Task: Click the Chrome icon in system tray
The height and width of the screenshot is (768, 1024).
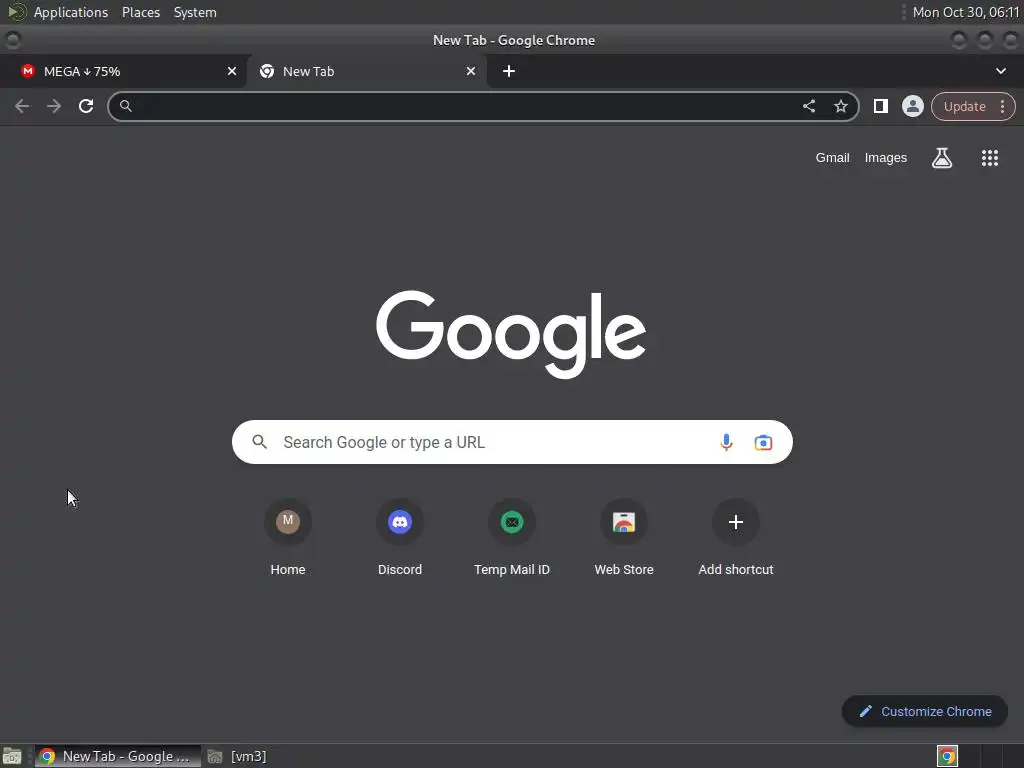Action: click(x=947, y=756)
